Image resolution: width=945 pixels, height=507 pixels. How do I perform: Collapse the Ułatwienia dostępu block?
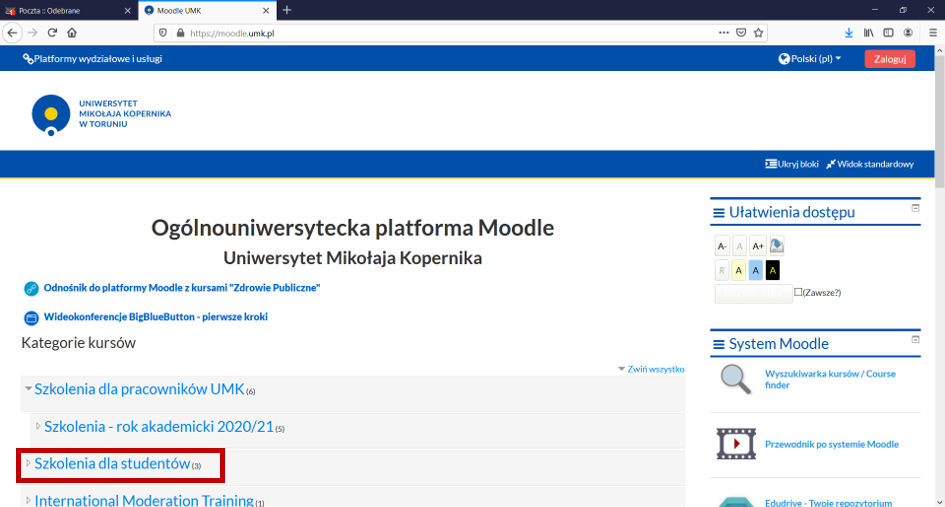915,208
